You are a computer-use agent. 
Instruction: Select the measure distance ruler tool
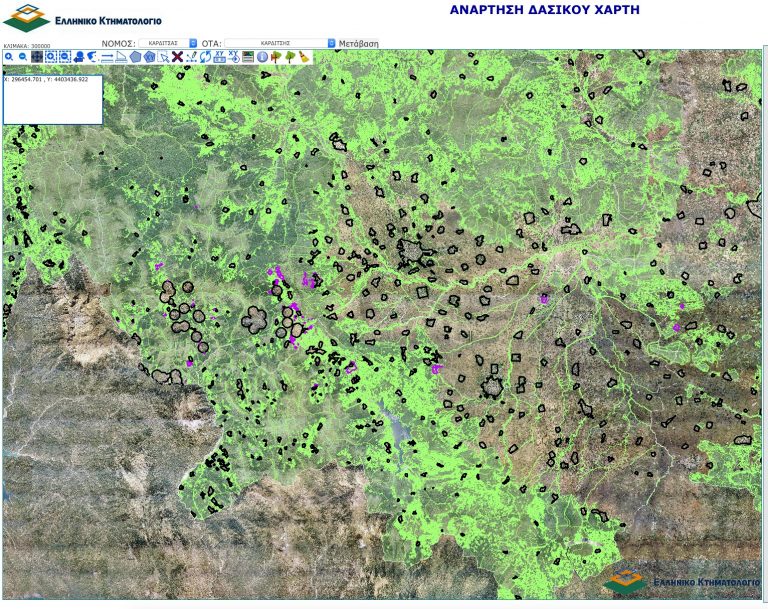[x=107, y=57]
